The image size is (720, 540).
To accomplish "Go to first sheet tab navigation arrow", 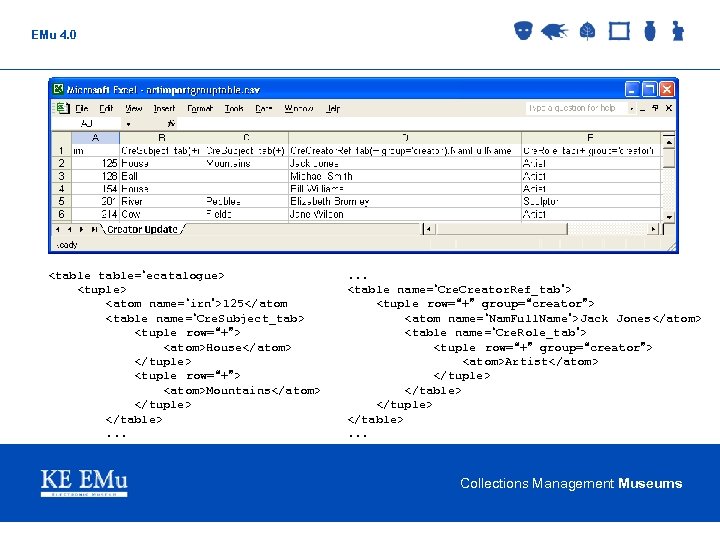I will coord(58,229).
